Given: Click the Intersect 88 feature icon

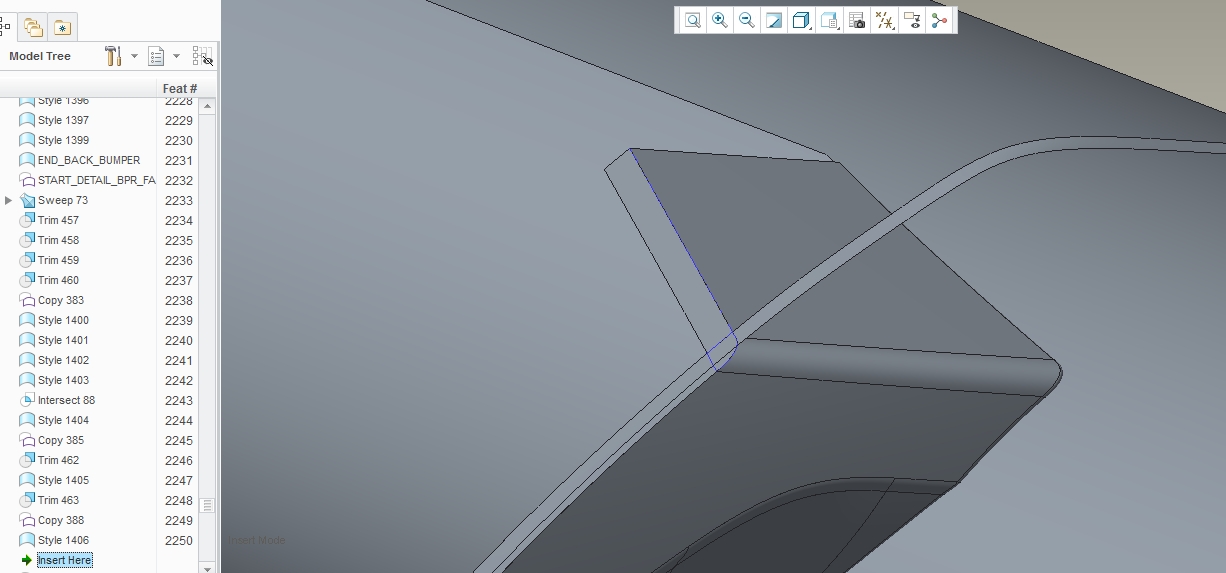Looking at the screenshot, I should coord(27,400).
